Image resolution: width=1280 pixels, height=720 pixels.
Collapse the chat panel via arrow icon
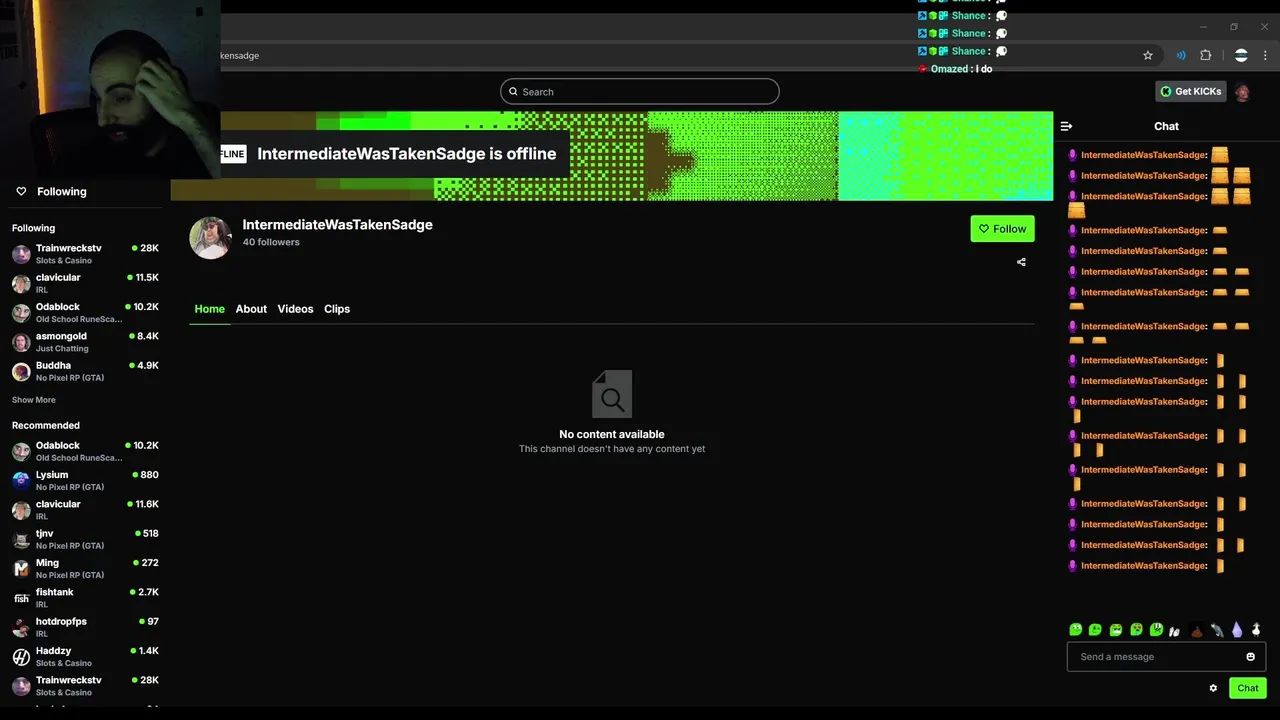1066,126
